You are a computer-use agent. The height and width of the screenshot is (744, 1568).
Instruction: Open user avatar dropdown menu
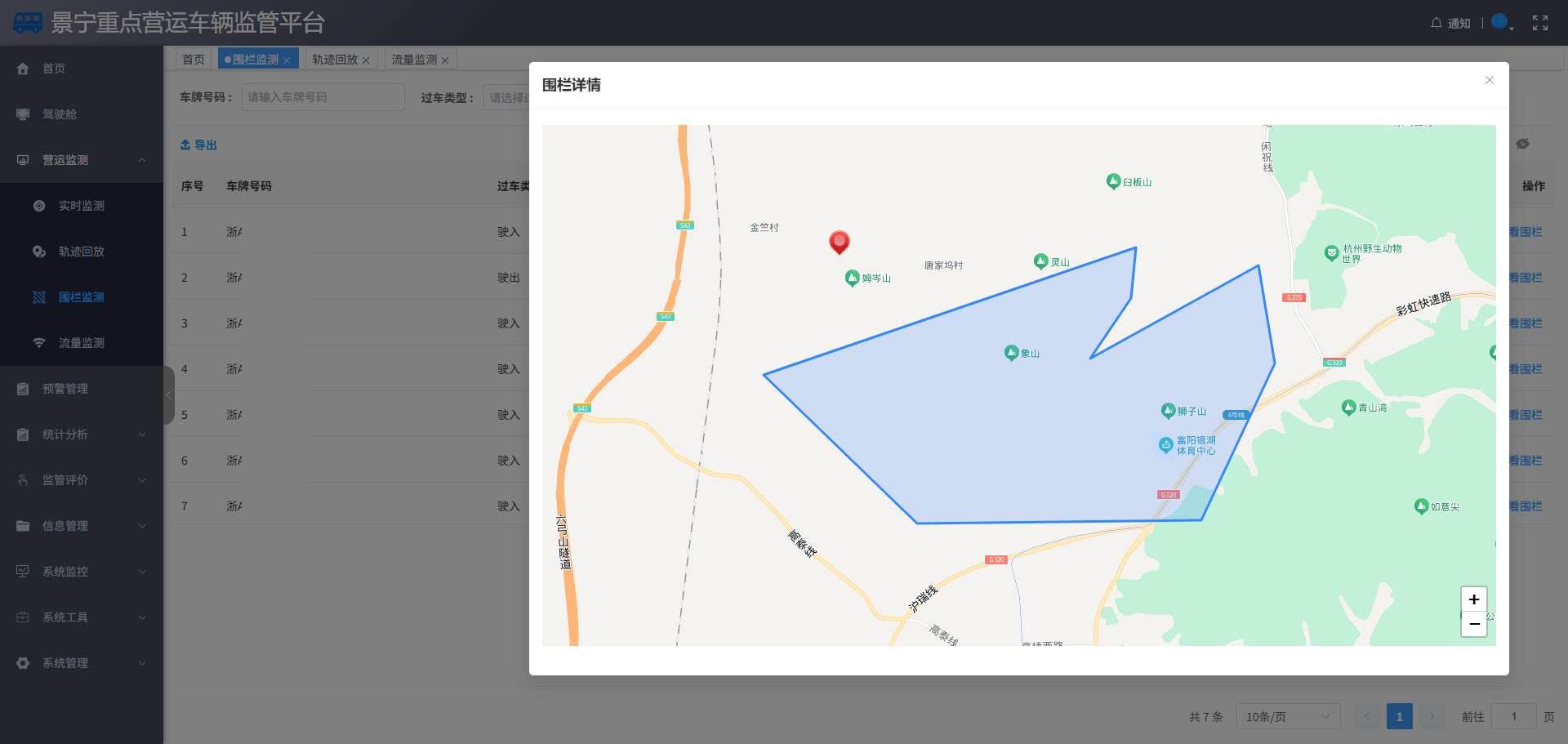[x=1501, y=23]
